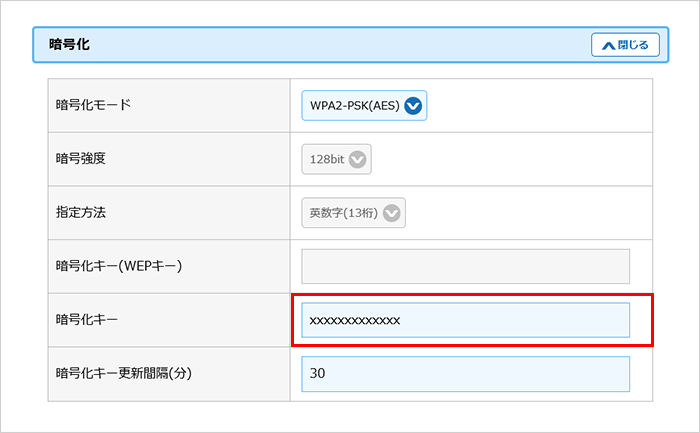Click the up chevron icon beside 閉じる
The height and width of the screenshot is (433, 700).
608,45
